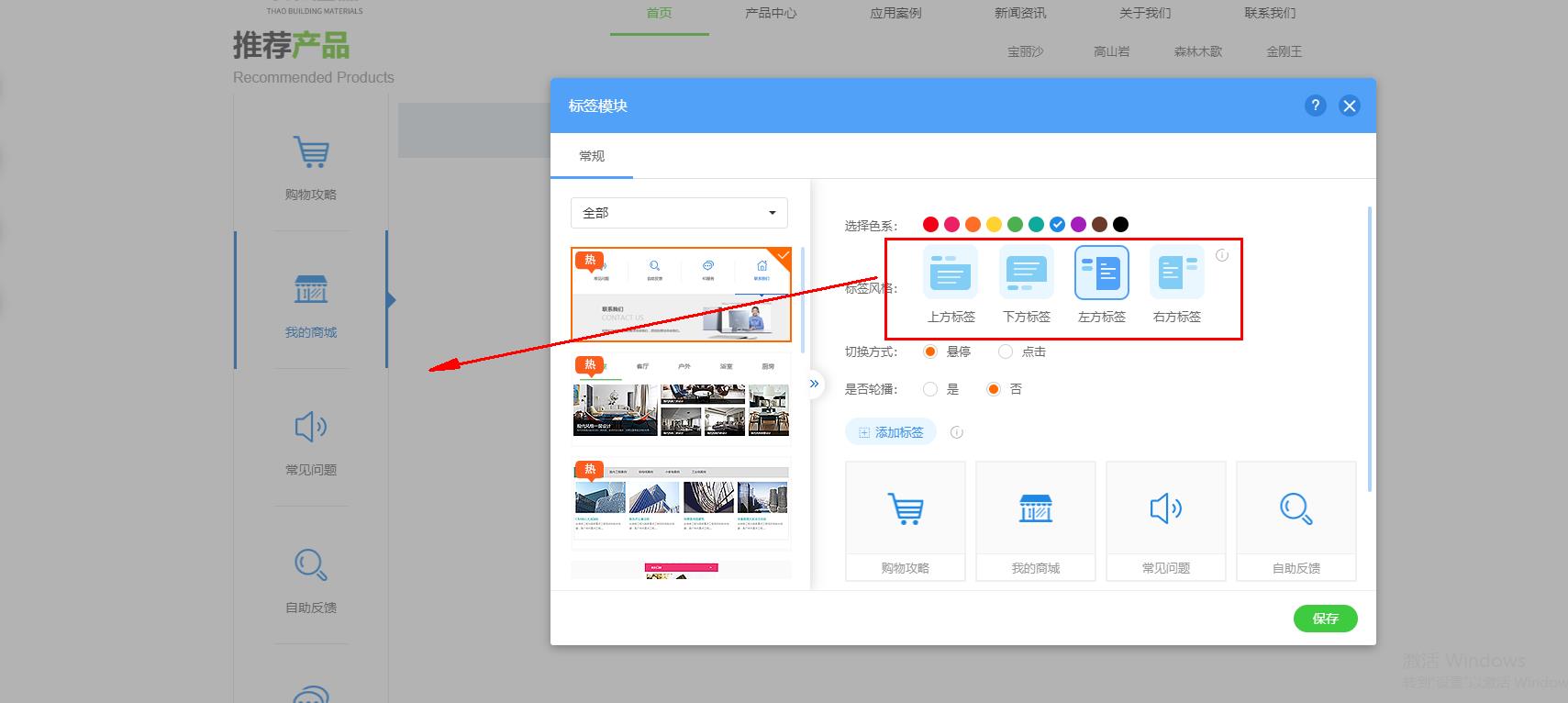The image size is (1568, 703).
Task: Pick the teal color swatch
Action: 1036,224
